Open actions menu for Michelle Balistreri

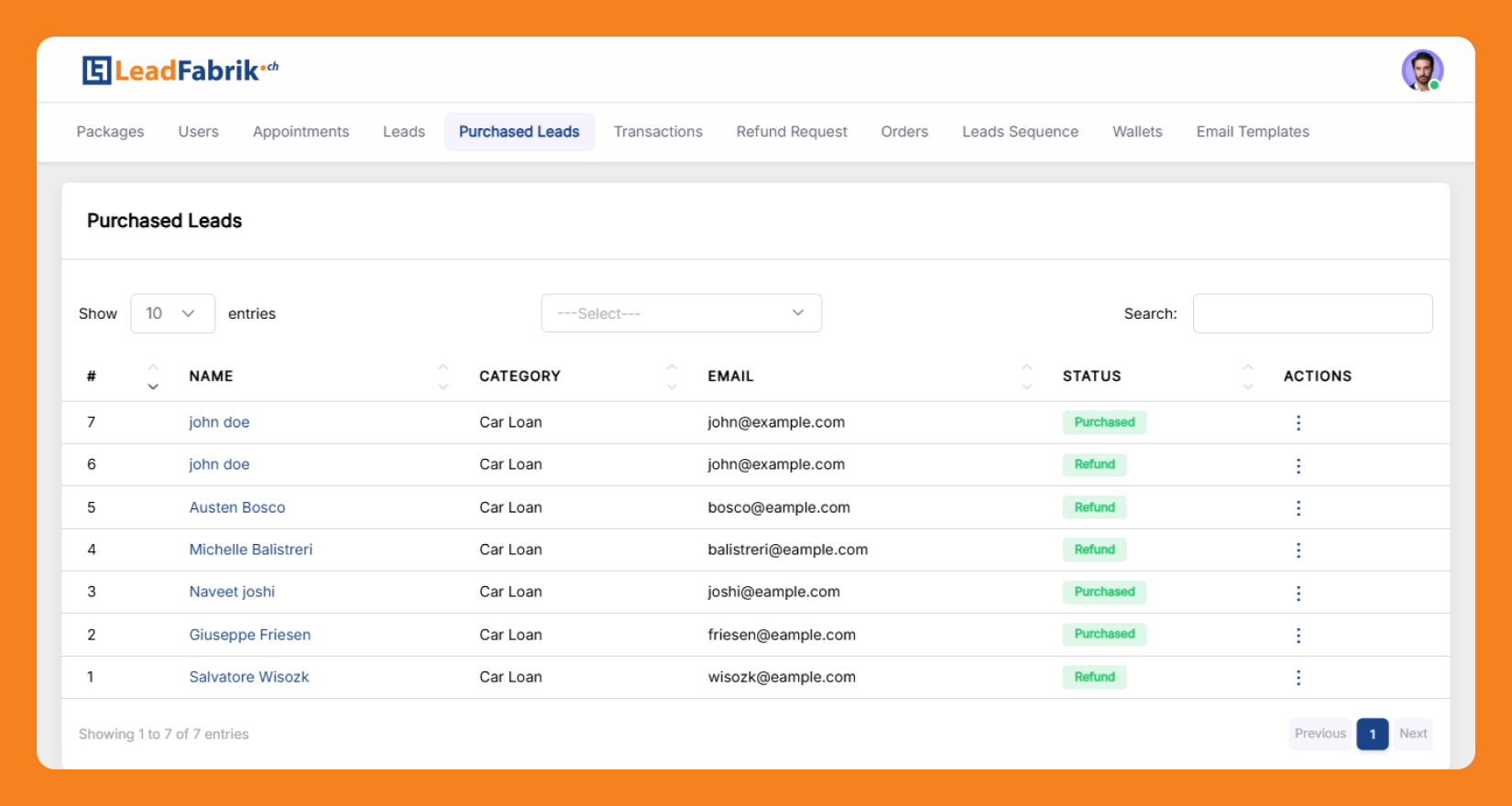click(x=1298, y=550)
